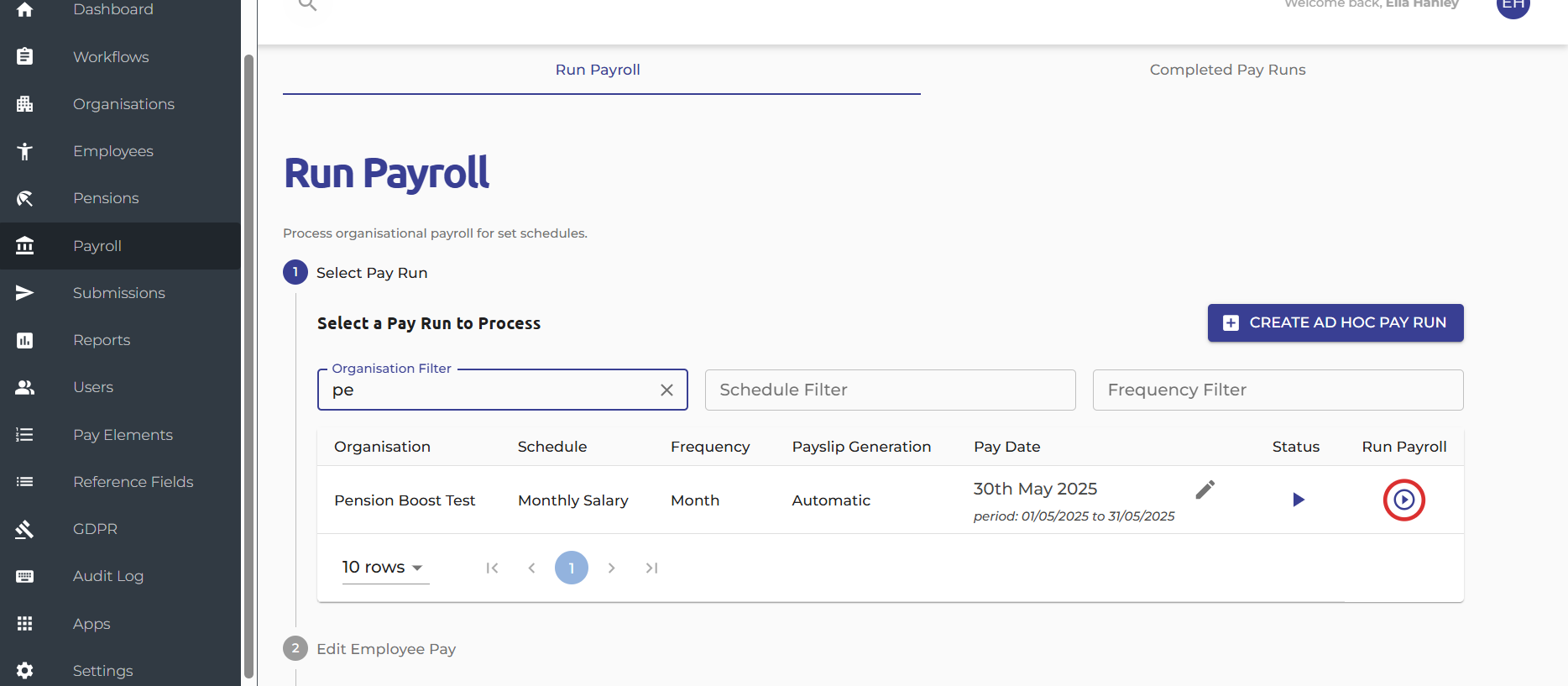Screen dimensions: 1568x686
Task: Go to last page of table
Action: tap(651, 568)
